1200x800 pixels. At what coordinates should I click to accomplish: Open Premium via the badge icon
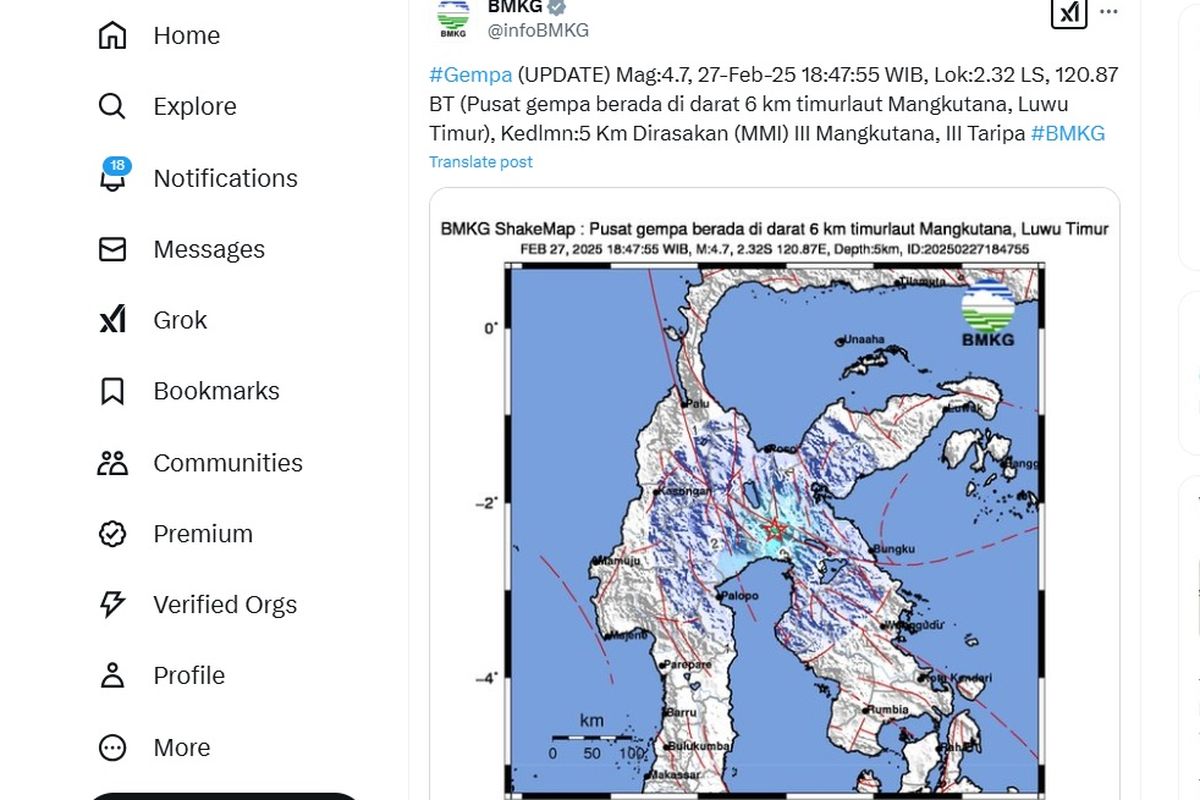click(113, 533)
